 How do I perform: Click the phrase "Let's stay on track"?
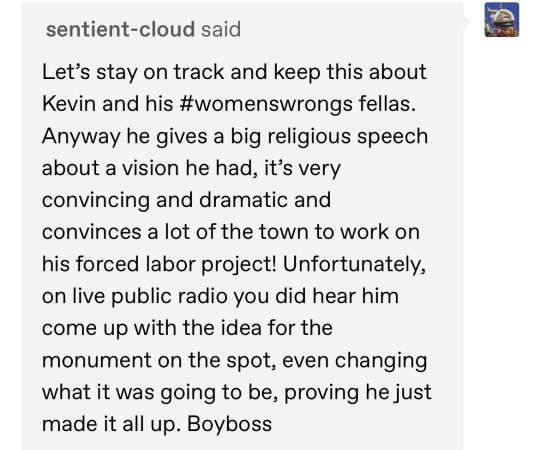(133, 72)
